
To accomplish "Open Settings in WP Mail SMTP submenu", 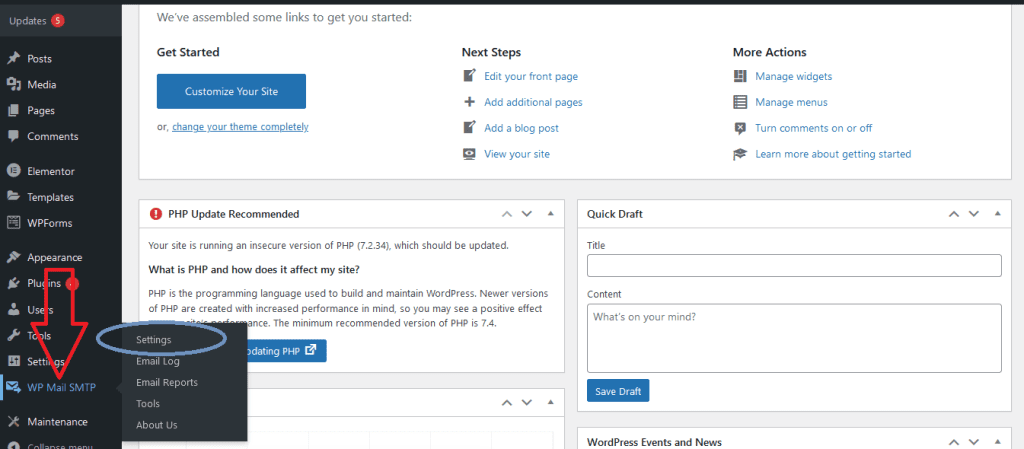I will pos(154,340).
